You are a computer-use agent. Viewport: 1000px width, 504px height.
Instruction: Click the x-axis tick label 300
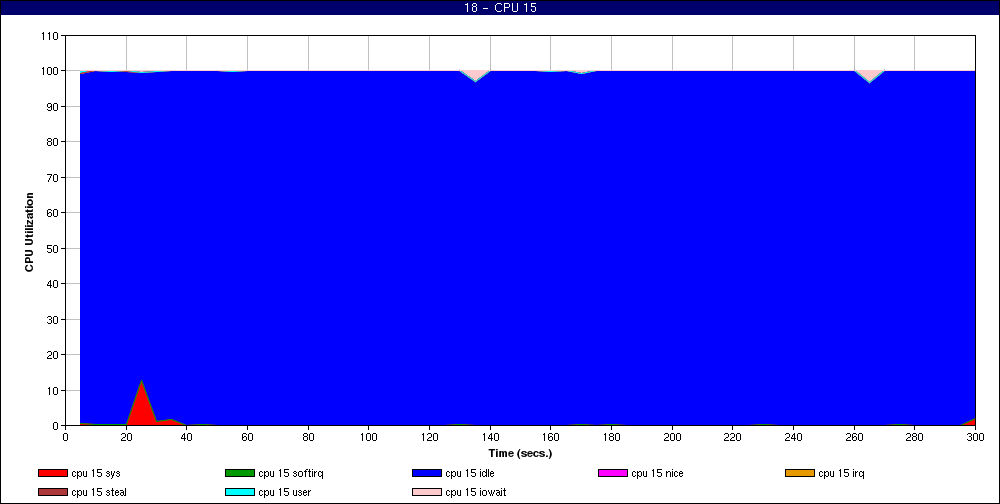pos(975,437)
